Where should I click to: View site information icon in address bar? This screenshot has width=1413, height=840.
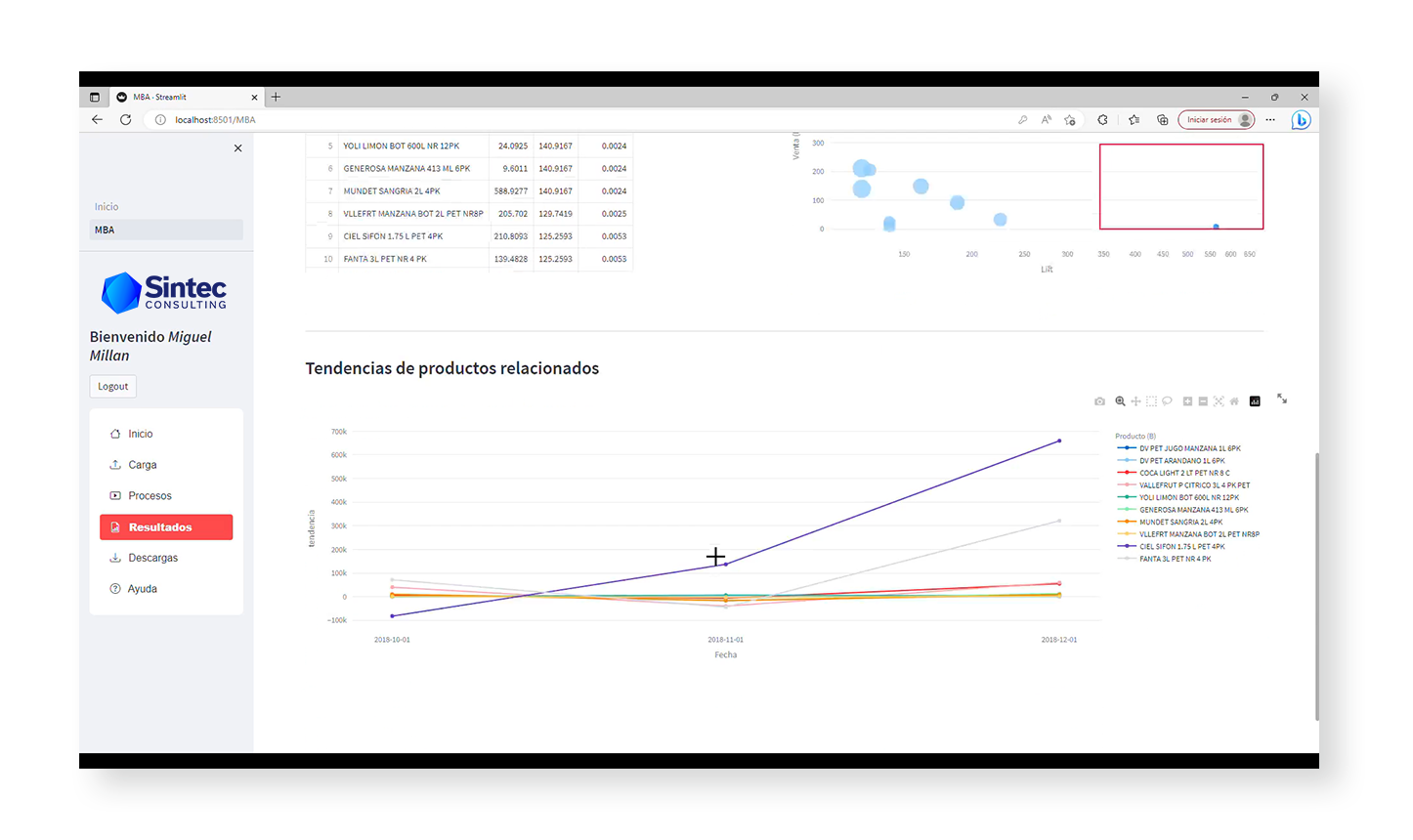click(x=160, y=120)
